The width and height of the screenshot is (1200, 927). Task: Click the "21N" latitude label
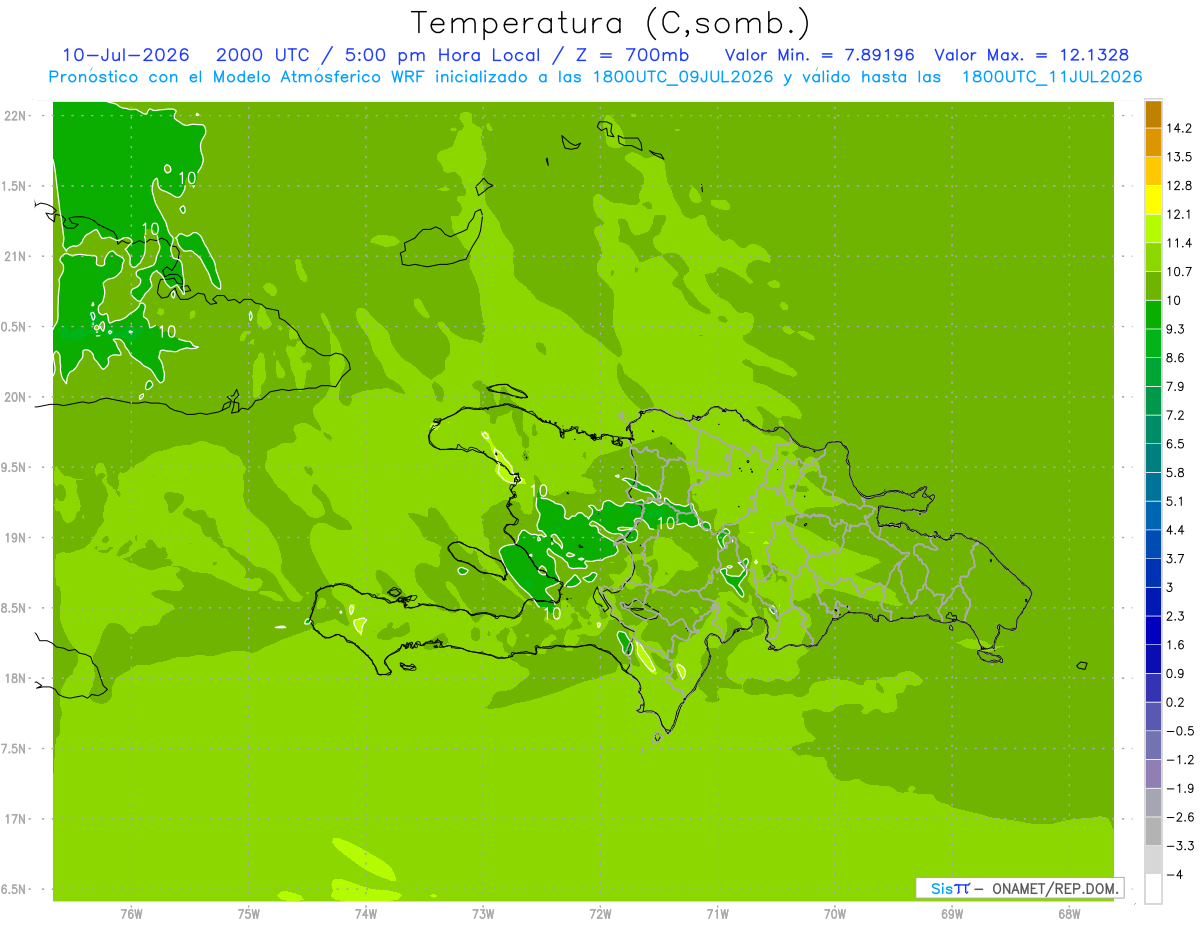tap(15, 256)
